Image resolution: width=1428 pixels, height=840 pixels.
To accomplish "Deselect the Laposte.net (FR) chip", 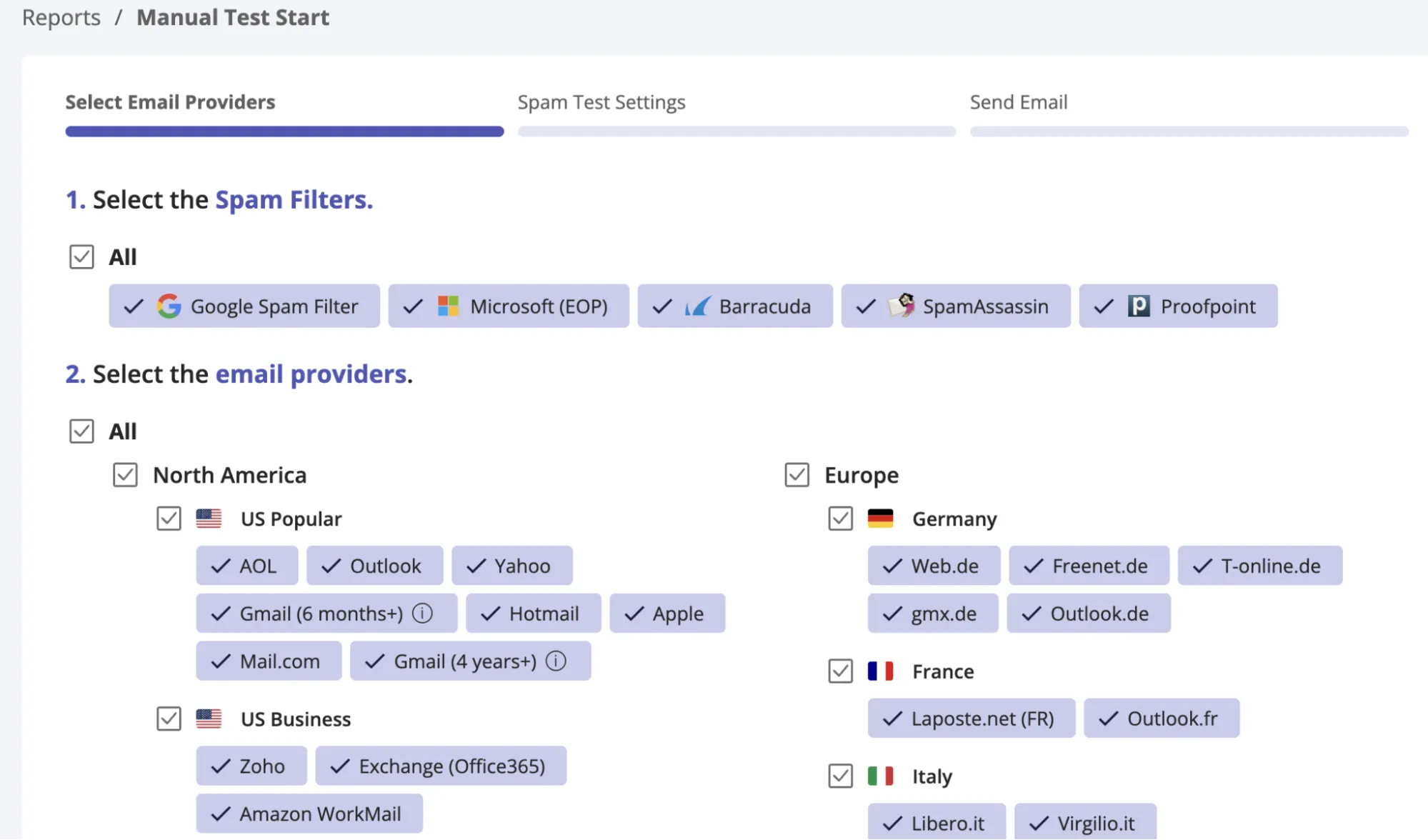I will pos(972,719).
